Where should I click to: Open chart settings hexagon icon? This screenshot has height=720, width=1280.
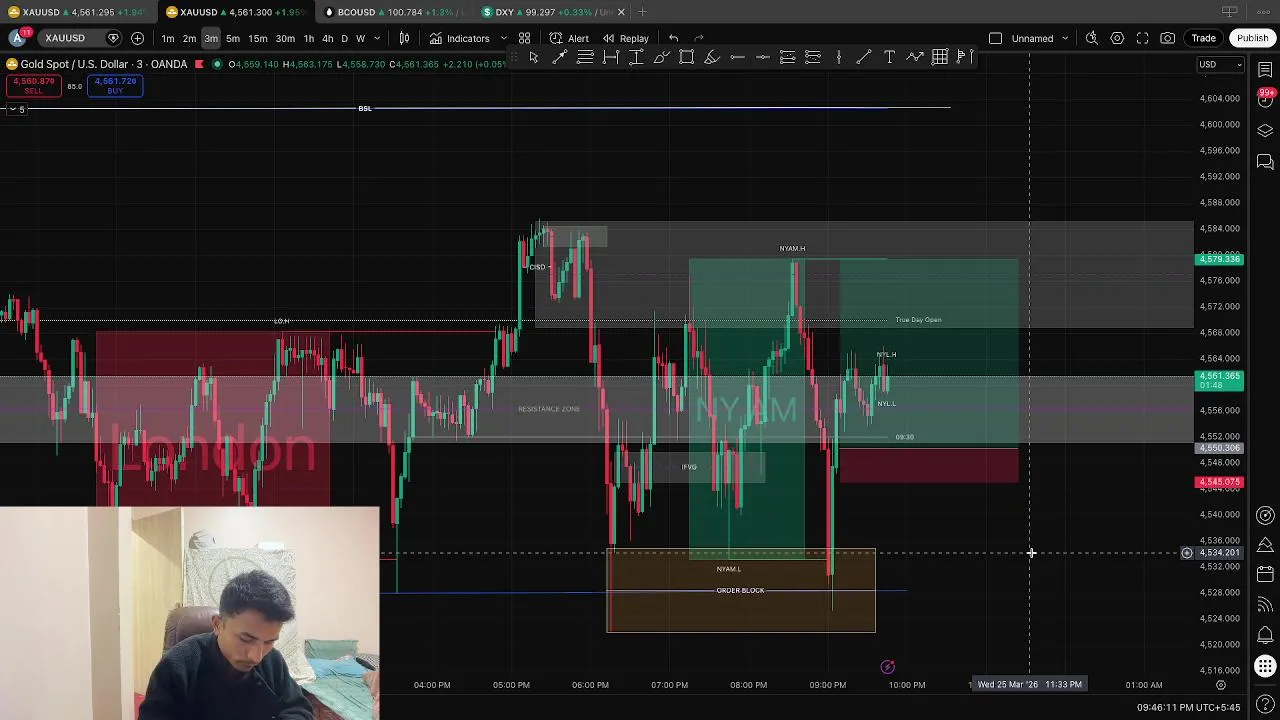point(1117,38)
